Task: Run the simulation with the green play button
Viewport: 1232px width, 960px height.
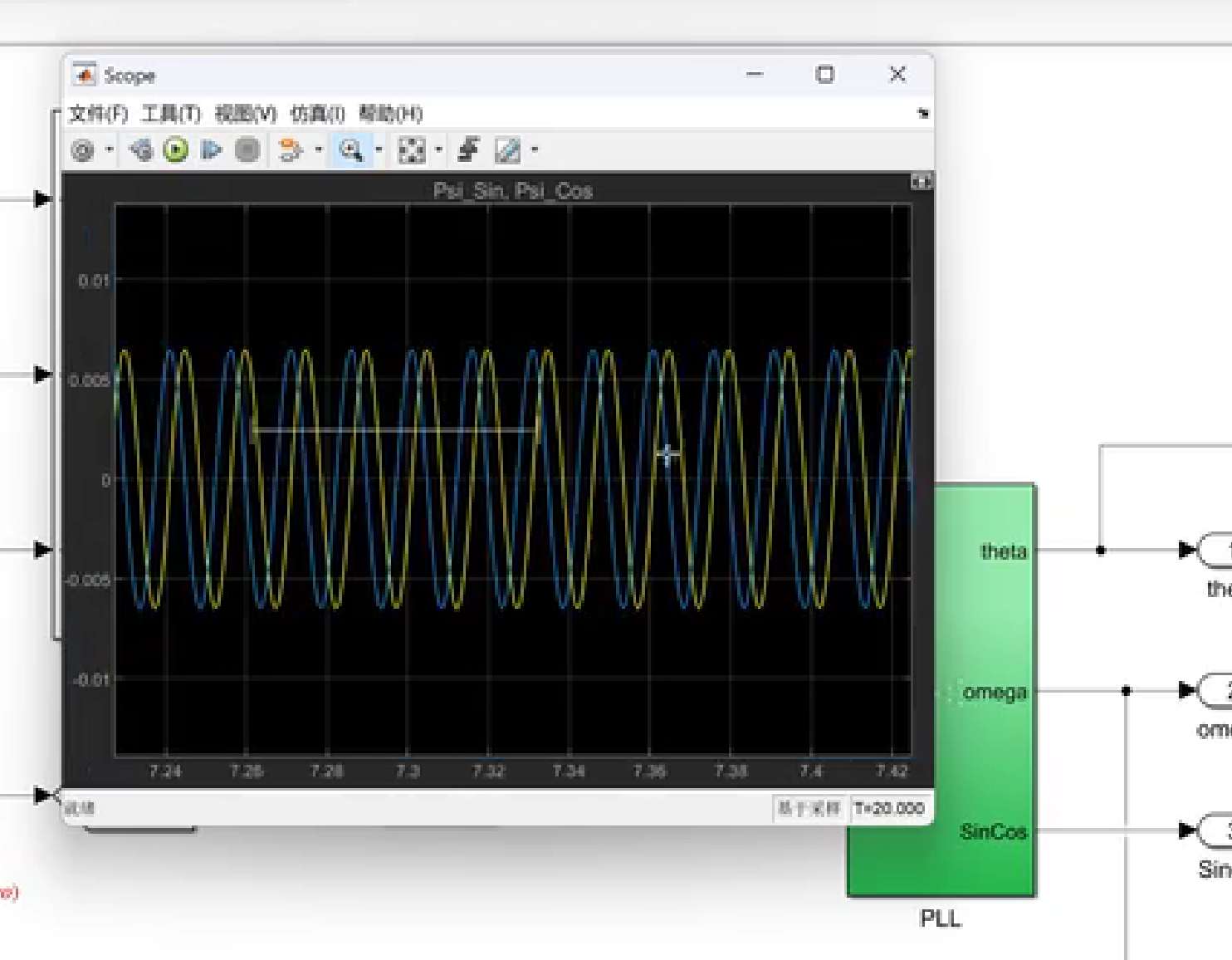Action: coord(175,150)
